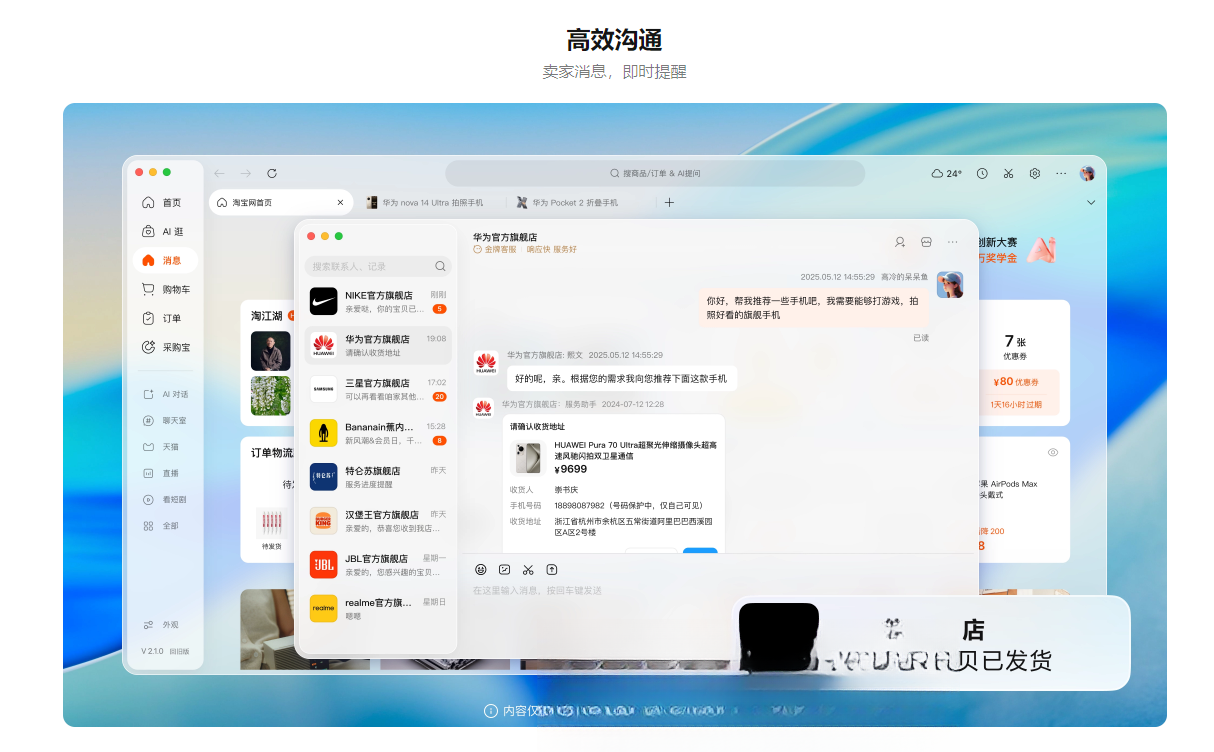Viewport: 1214px width, 752px height.
Task: Open the more options ellipsis in top bar
Action: [1061, 173]
